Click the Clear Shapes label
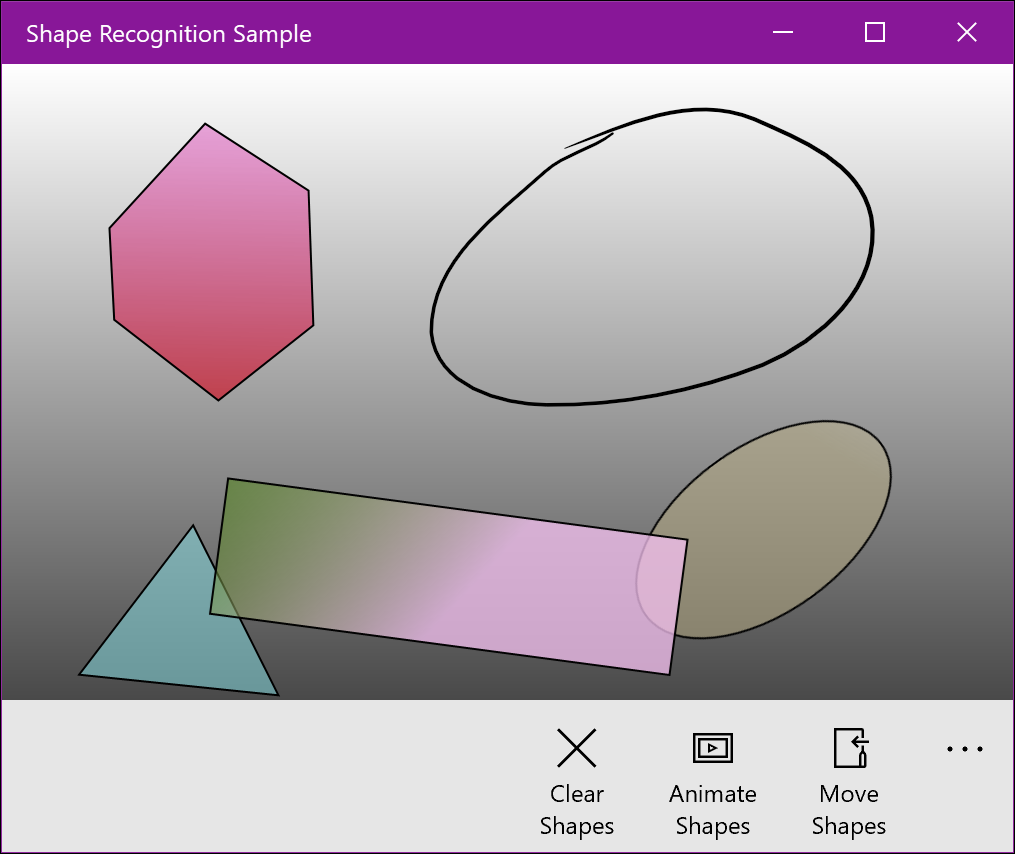The image size is (1015, 854). click(x=577, y=810)
